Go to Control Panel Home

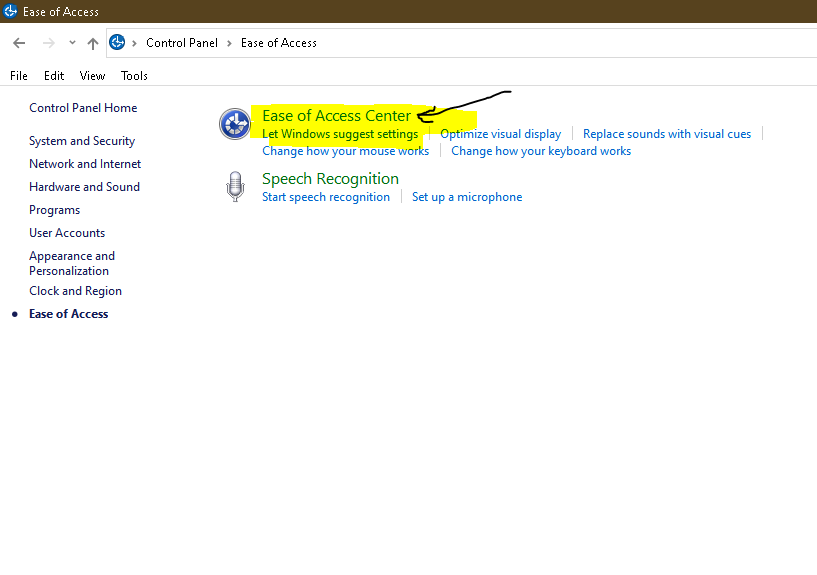point(83,108)
